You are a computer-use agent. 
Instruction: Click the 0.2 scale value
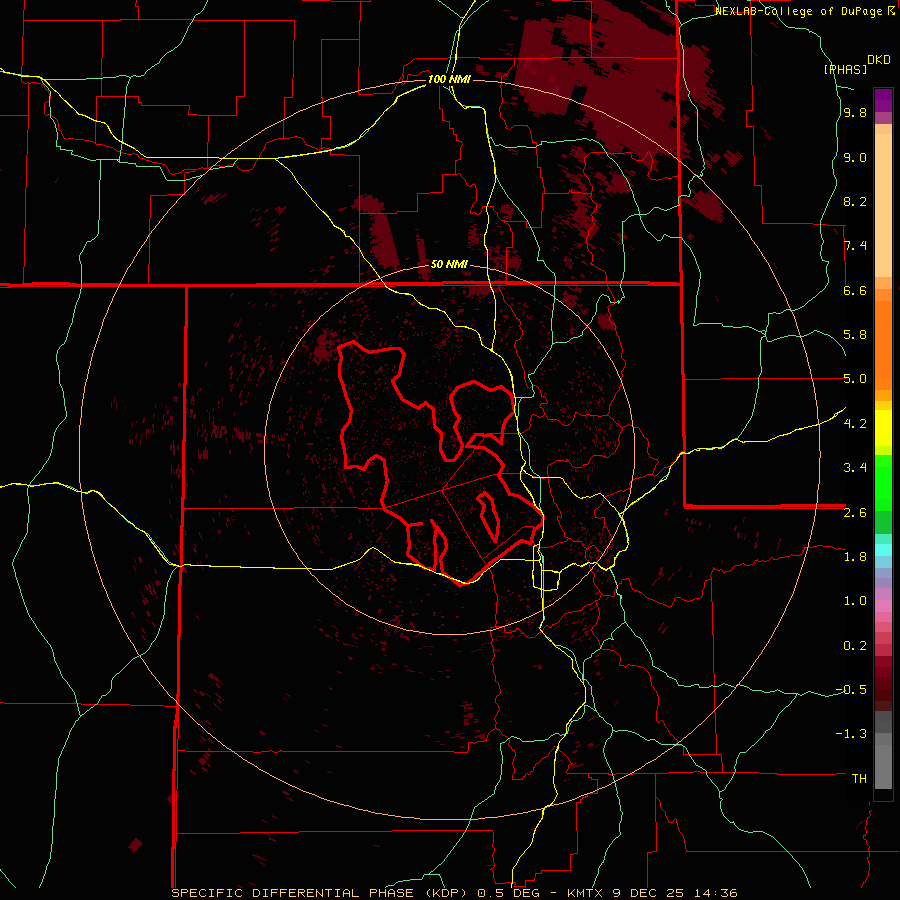click(x=855, y=646)
